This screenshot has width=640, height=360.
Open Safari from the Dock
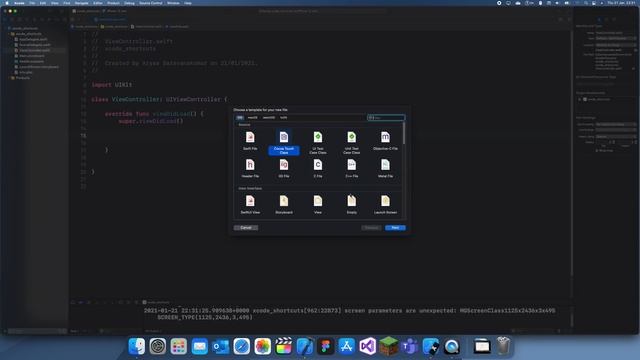click(x=242, y=346)
